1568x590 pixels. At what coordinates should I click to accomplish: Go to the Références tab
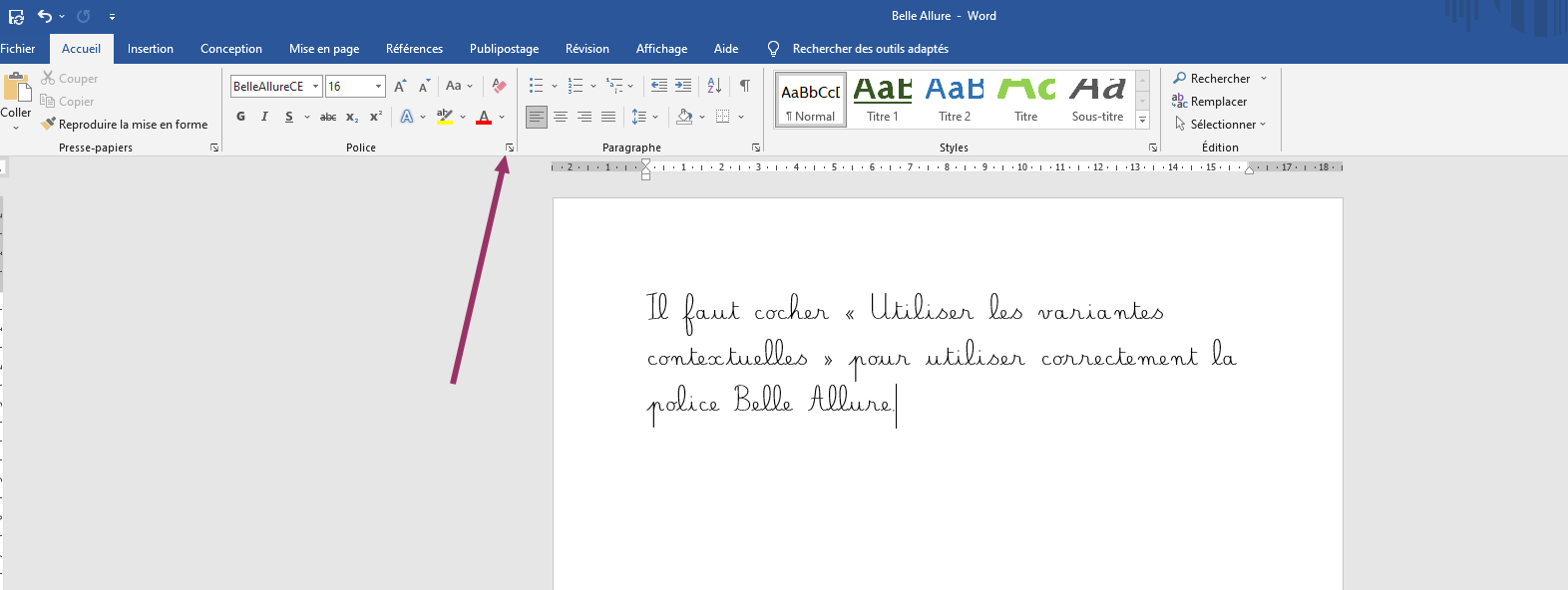point(414,49)
